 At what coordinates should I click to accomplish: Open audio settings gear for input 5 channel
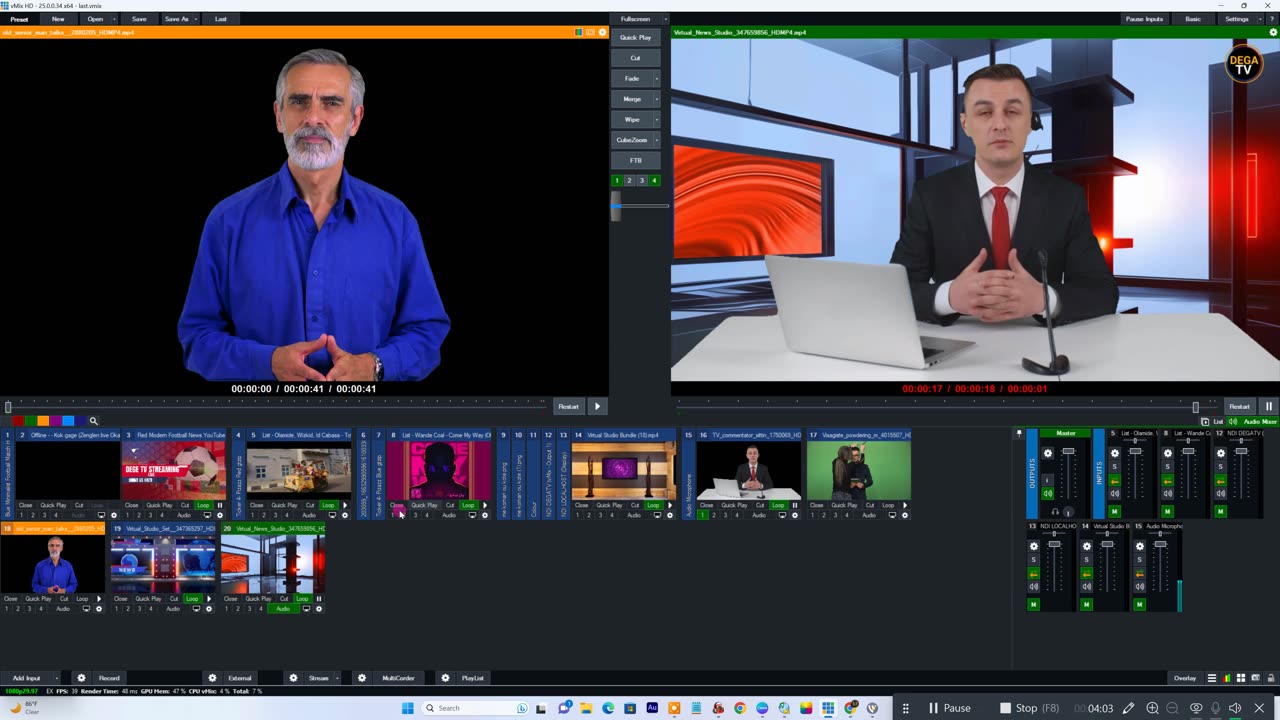pyautogui.click(x=1115, y=454)
